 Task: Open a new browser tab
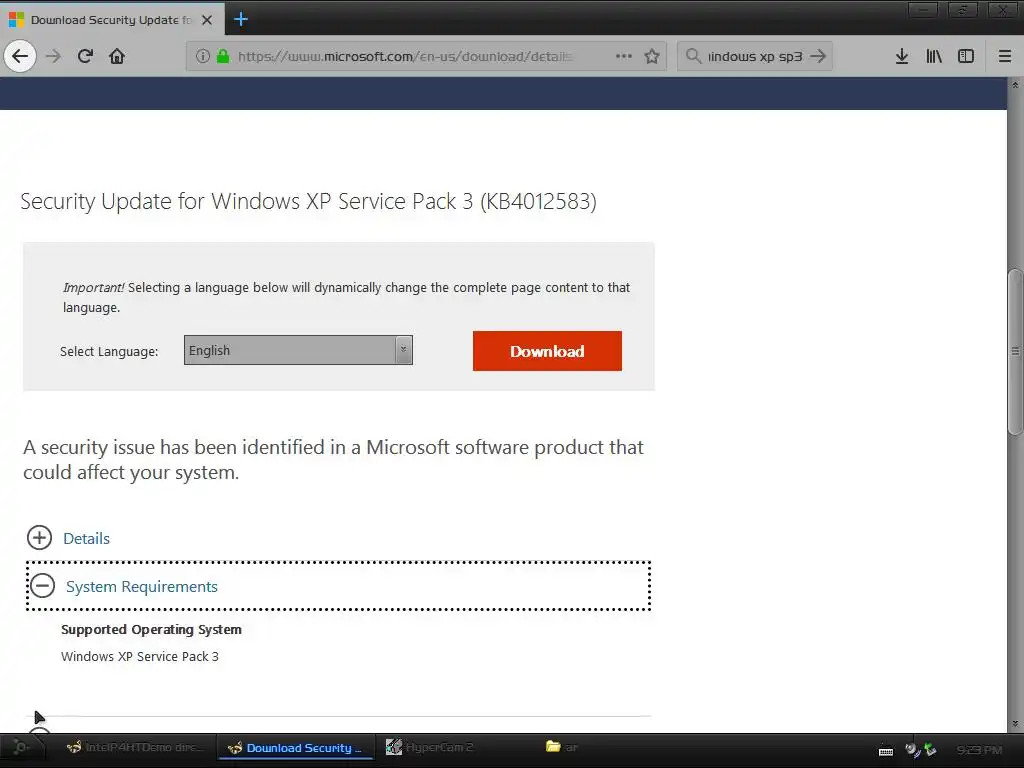[240, 20]
